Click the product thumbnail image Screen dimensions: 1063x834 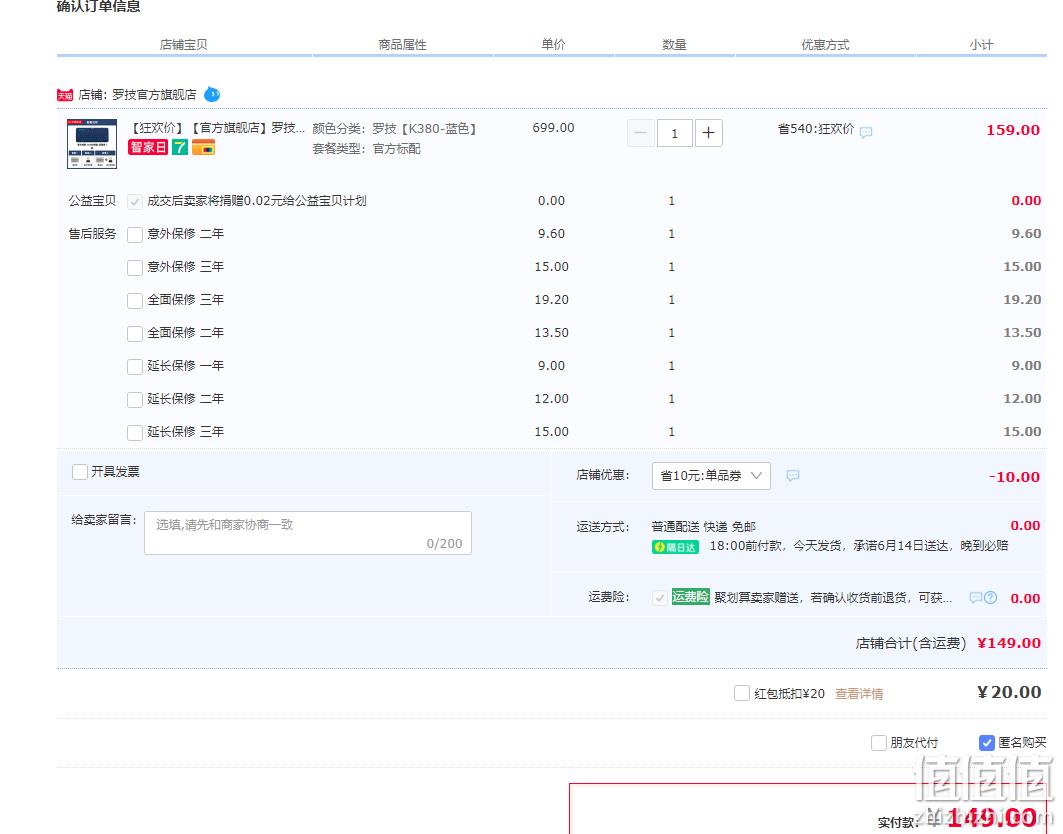pos(92,144)
